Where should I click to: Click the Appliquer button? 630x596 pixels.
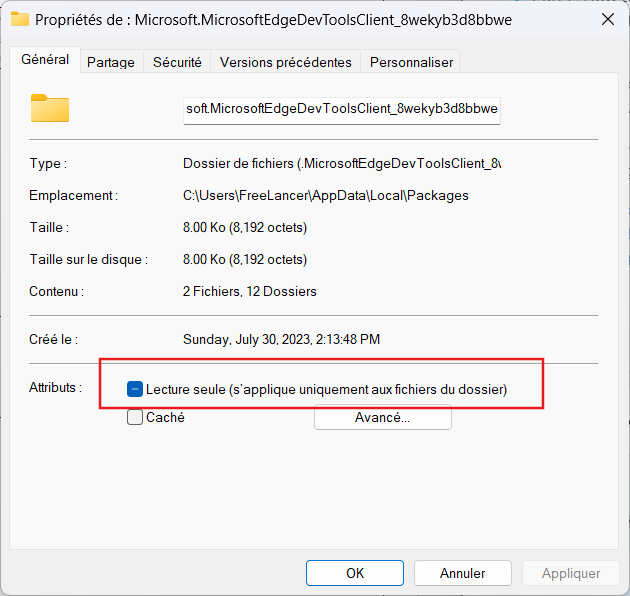point(571,573)
